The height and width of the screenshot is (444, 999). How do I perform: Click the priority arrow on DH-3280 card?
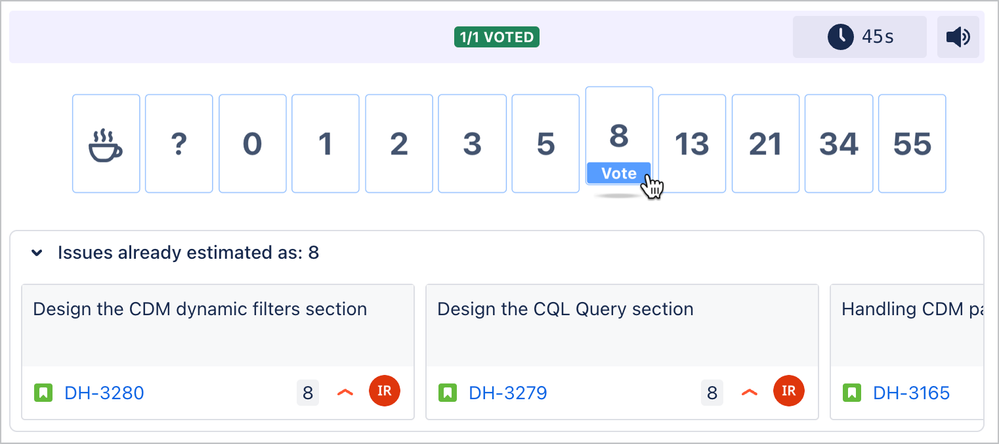pos(345,393)
